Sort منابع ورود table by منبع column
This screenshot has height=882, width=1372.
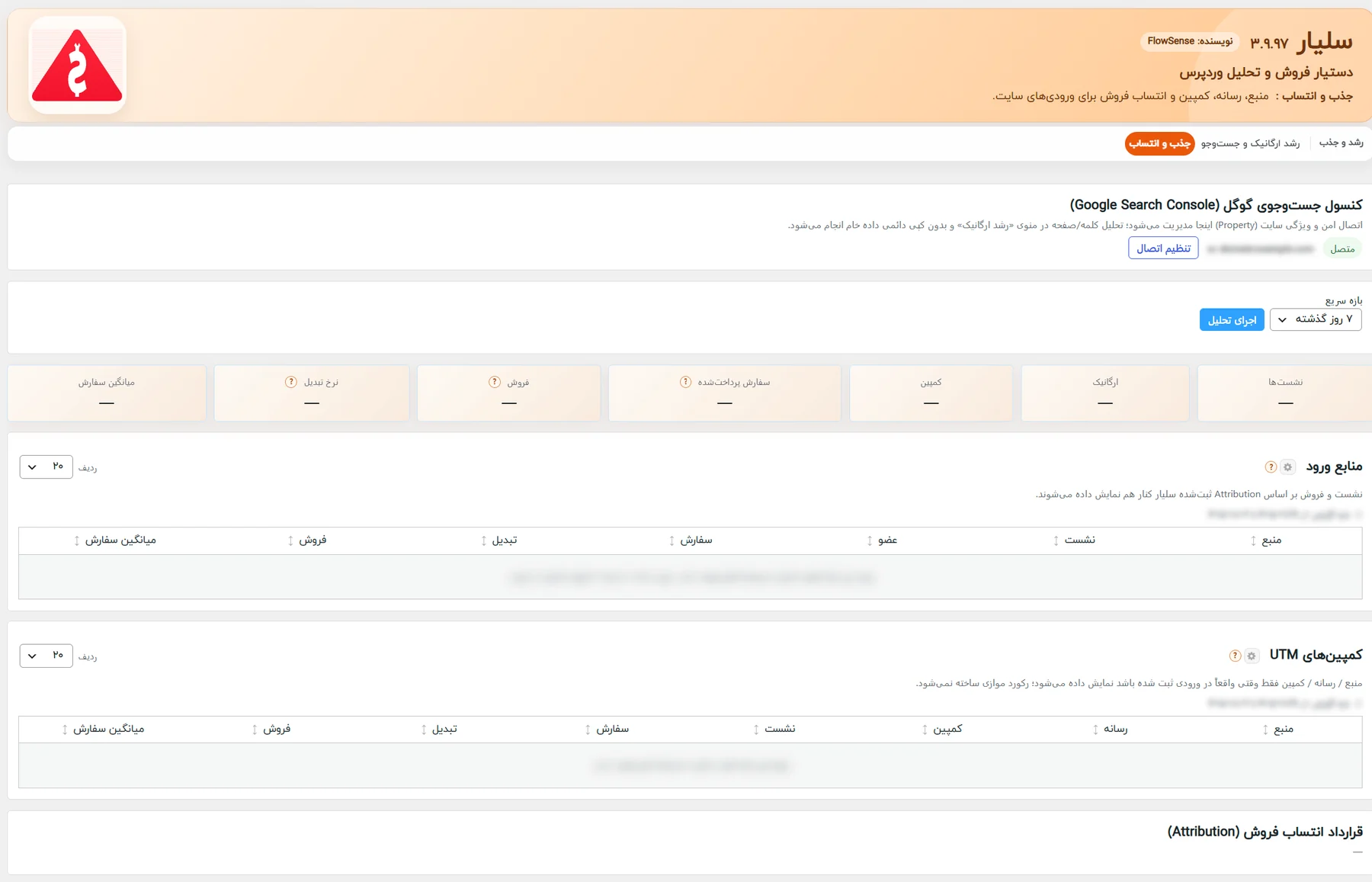(x=1266, y=540)
